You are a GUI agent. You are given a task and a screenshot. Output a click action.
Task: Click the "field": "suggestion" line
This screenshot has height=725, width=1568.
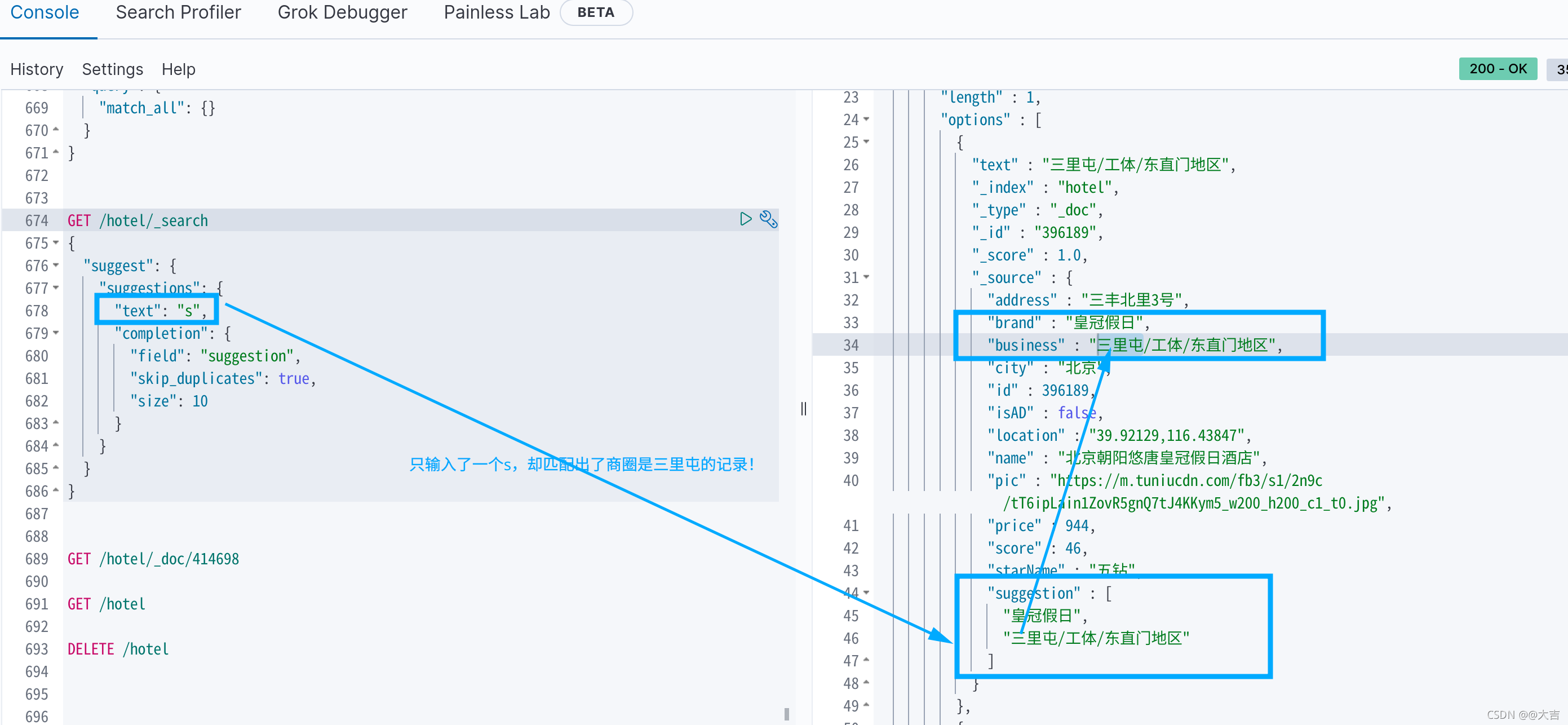pos(215,356)
